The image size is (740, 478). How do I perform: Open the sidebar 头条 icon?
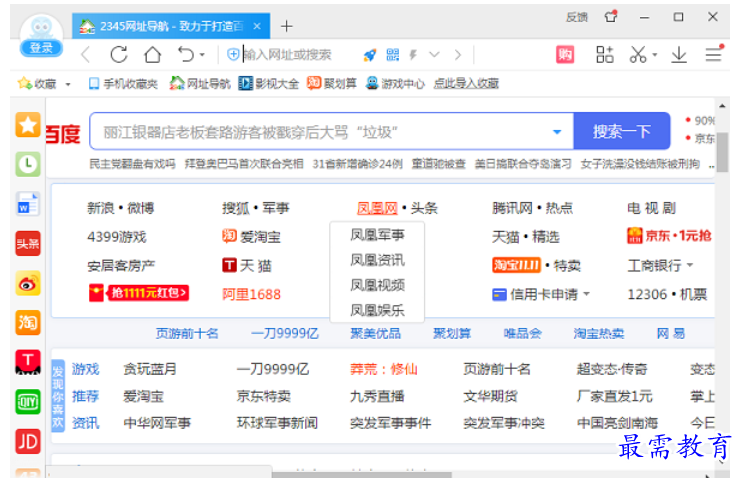coord(28,243)
